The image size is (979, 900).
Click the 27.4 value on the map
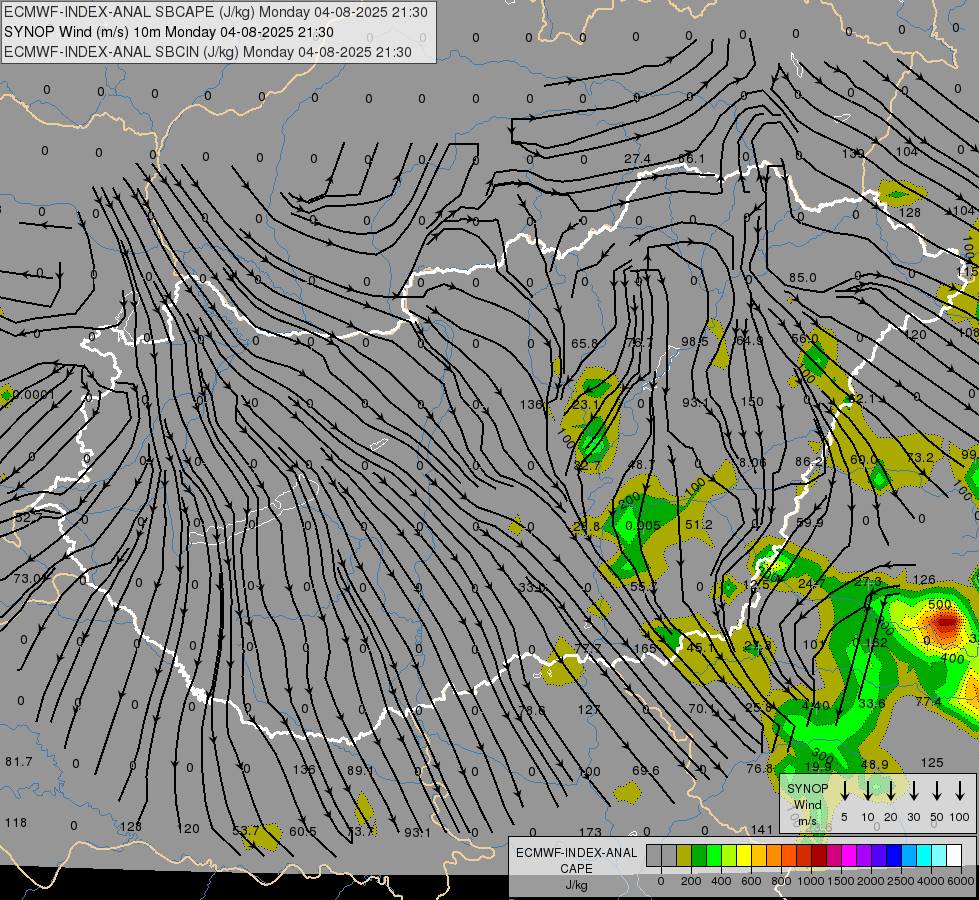pyautogui.click(x=637, y=159)
